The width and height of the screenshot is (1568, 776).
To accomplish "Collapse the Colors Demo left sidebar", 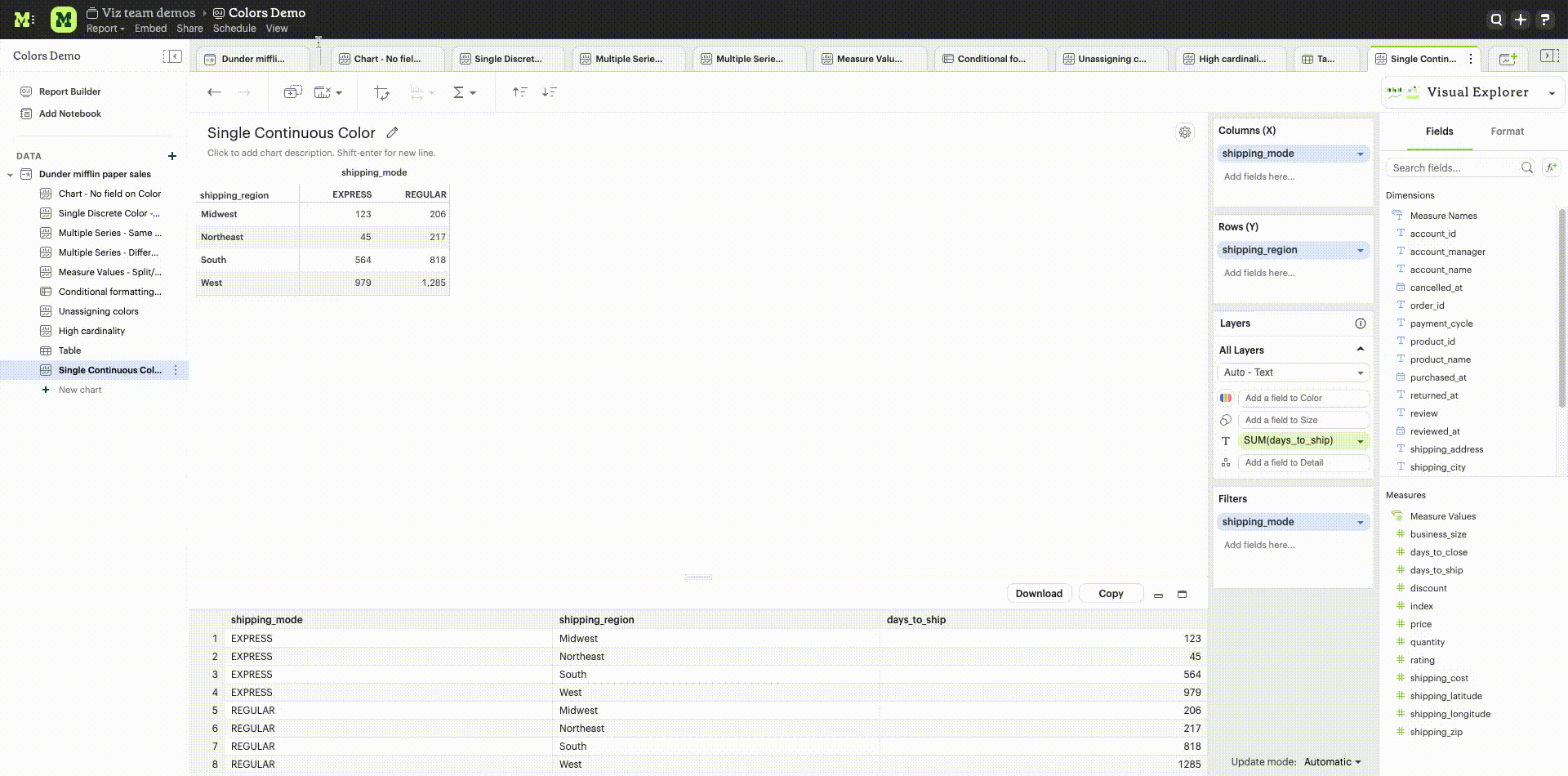I will (x=172, y=56).
